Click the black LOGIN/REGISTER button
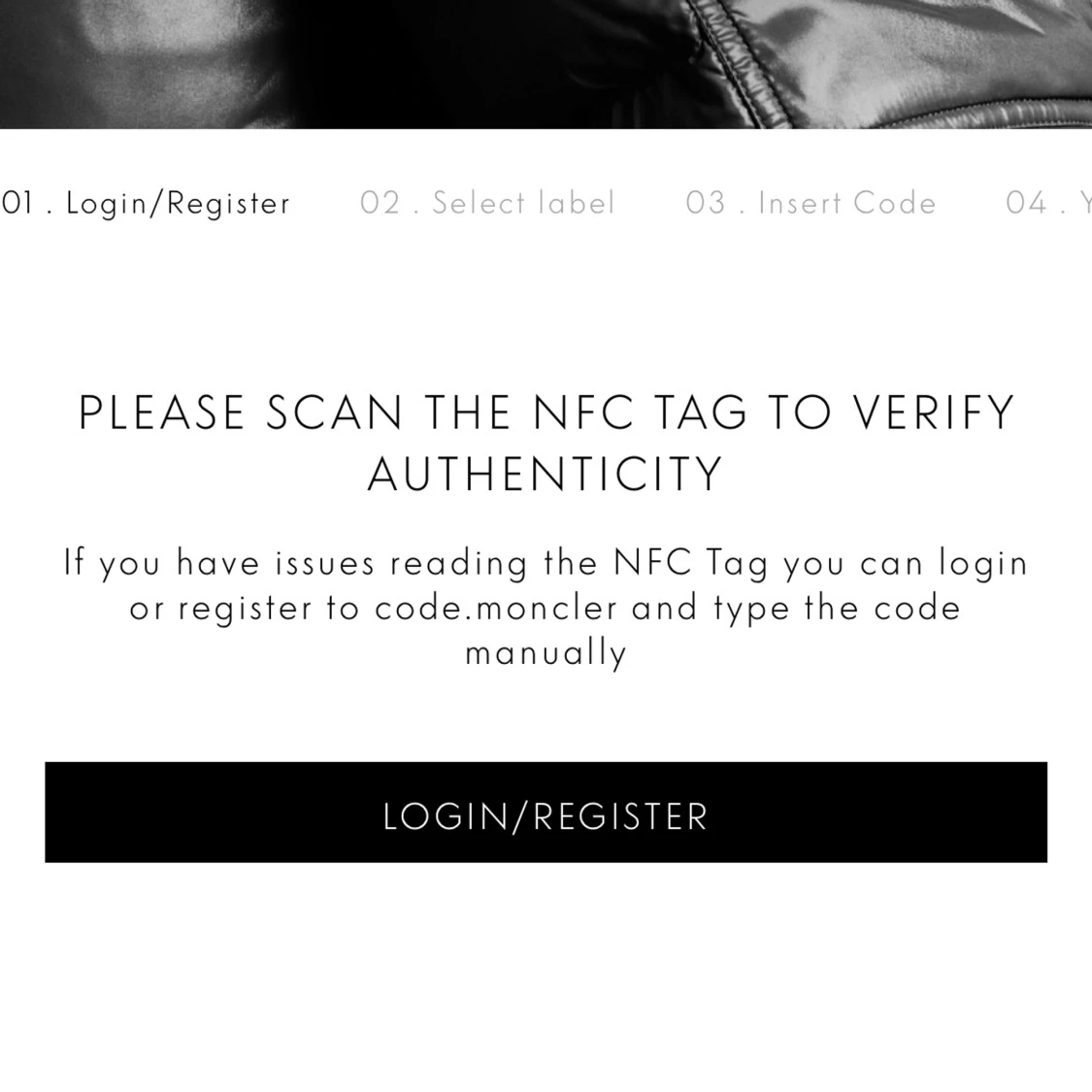 click(x=546, y=812)
